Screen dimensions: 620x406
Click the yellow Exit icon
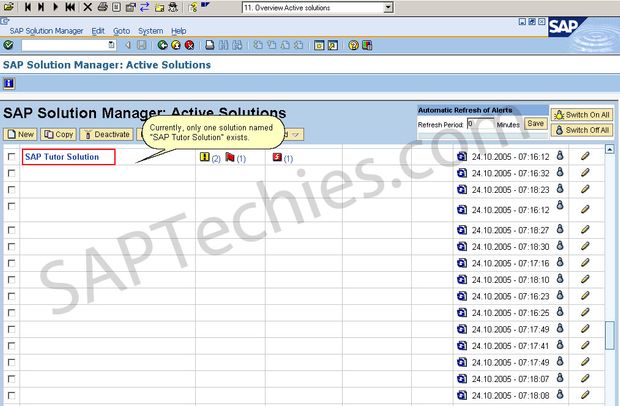point(176,45)
